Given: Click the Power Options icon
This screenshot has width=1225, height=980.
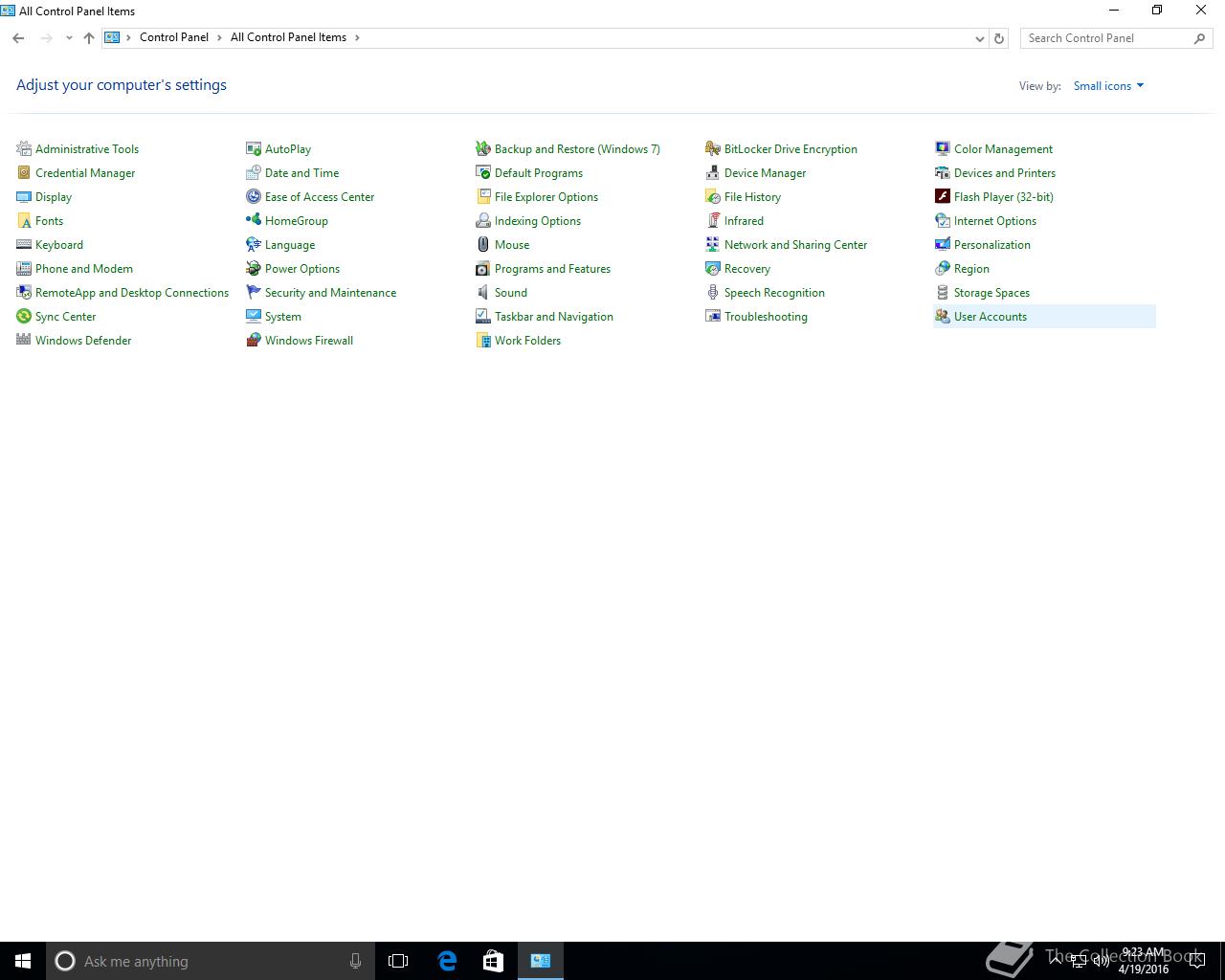Looking at the screenshot, I should [x=254, y=268].
